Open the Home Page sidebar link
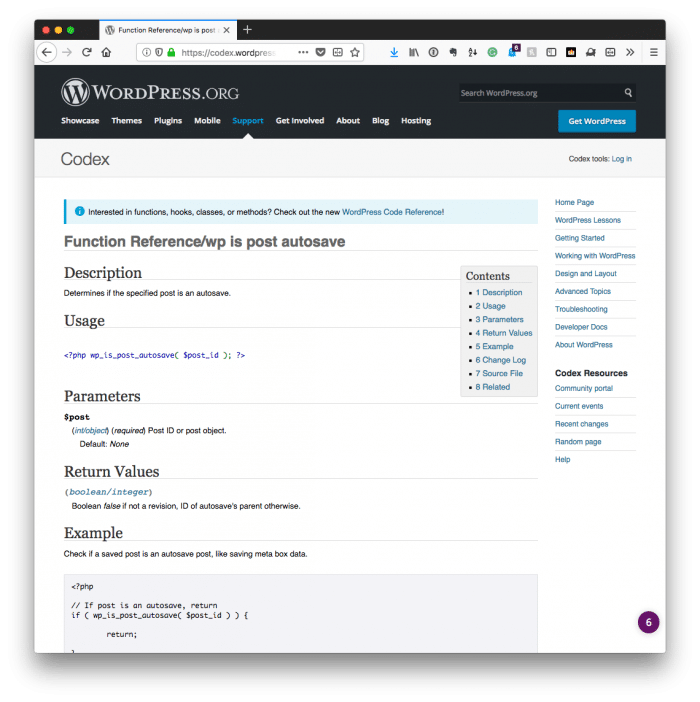Viewport: 700px width, 702px height. coord(574,202)
